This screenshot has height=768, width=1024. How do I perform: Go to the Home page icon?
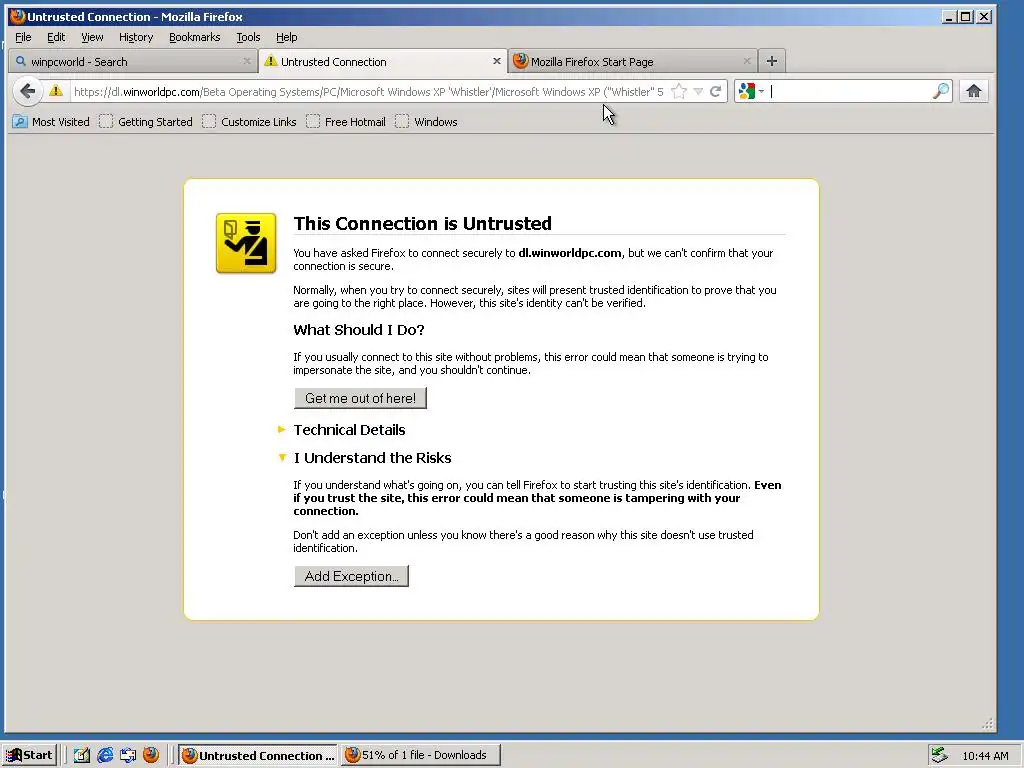(974, 91)
